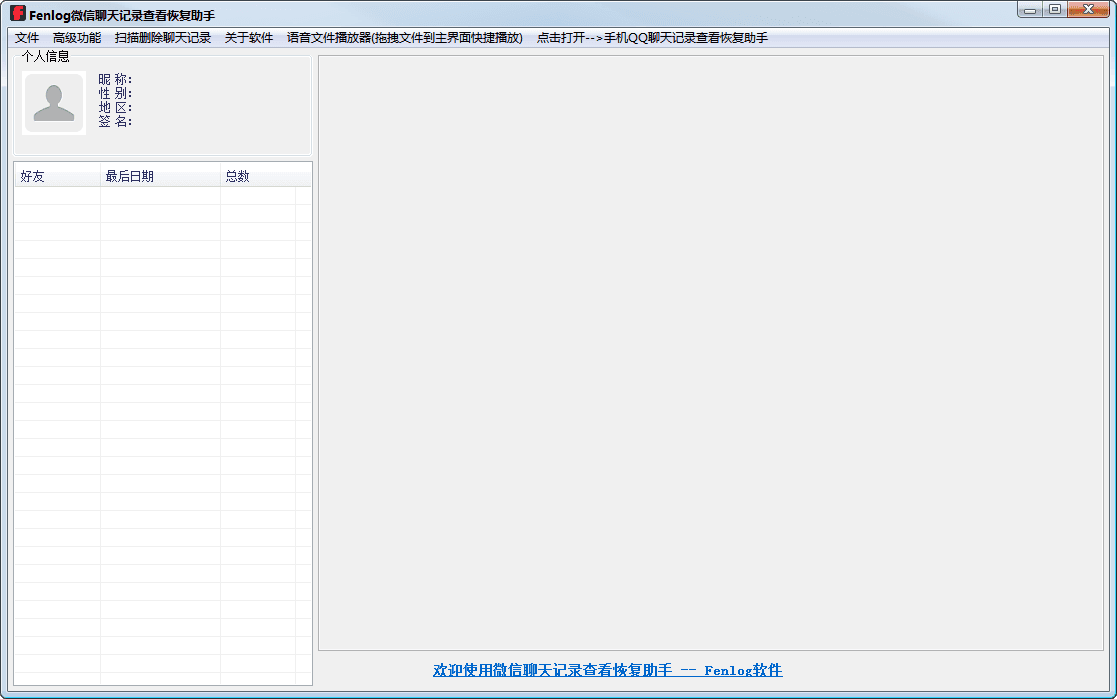The height and width of the screenshot is (699, 1117).
Task: Click the 个人信息 group box title
Action: pos(46,57)
